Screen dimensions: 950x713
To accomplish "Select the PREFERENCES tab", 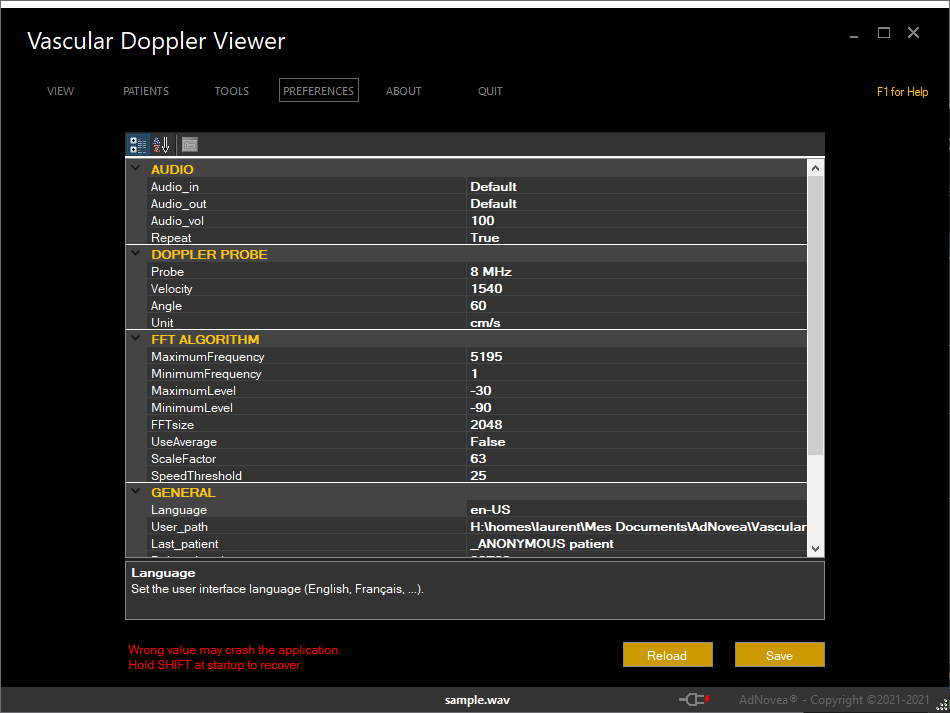I will 319,90.
